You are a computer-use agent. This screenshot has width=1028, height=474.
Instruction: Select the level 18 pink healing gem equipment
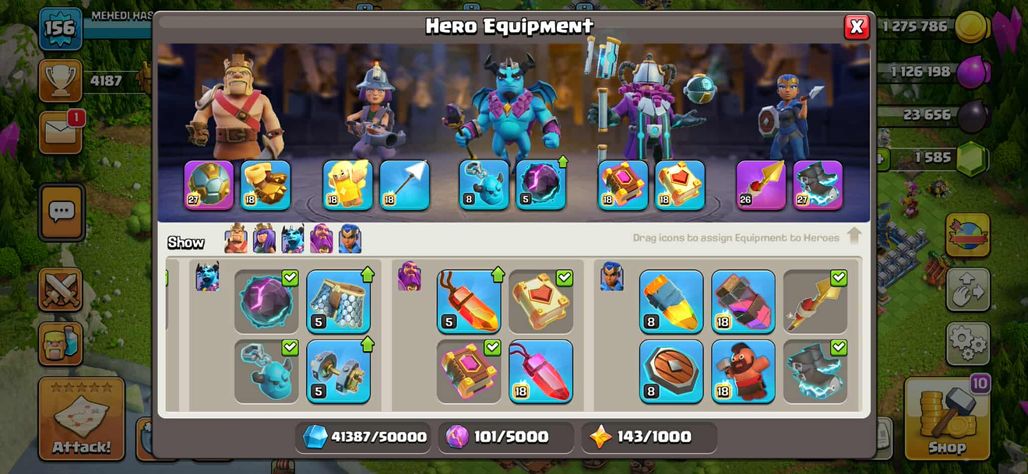[x=541, y=371]
